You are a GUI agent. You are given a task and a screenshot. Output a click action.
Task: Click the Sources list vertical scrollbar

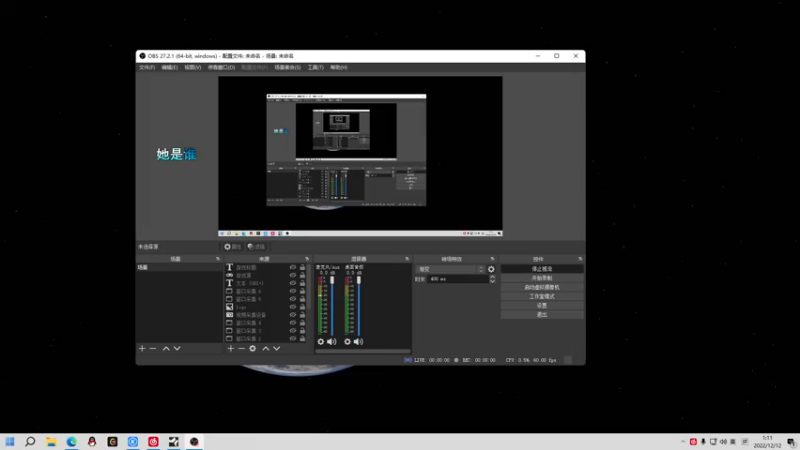click(308, 287)
